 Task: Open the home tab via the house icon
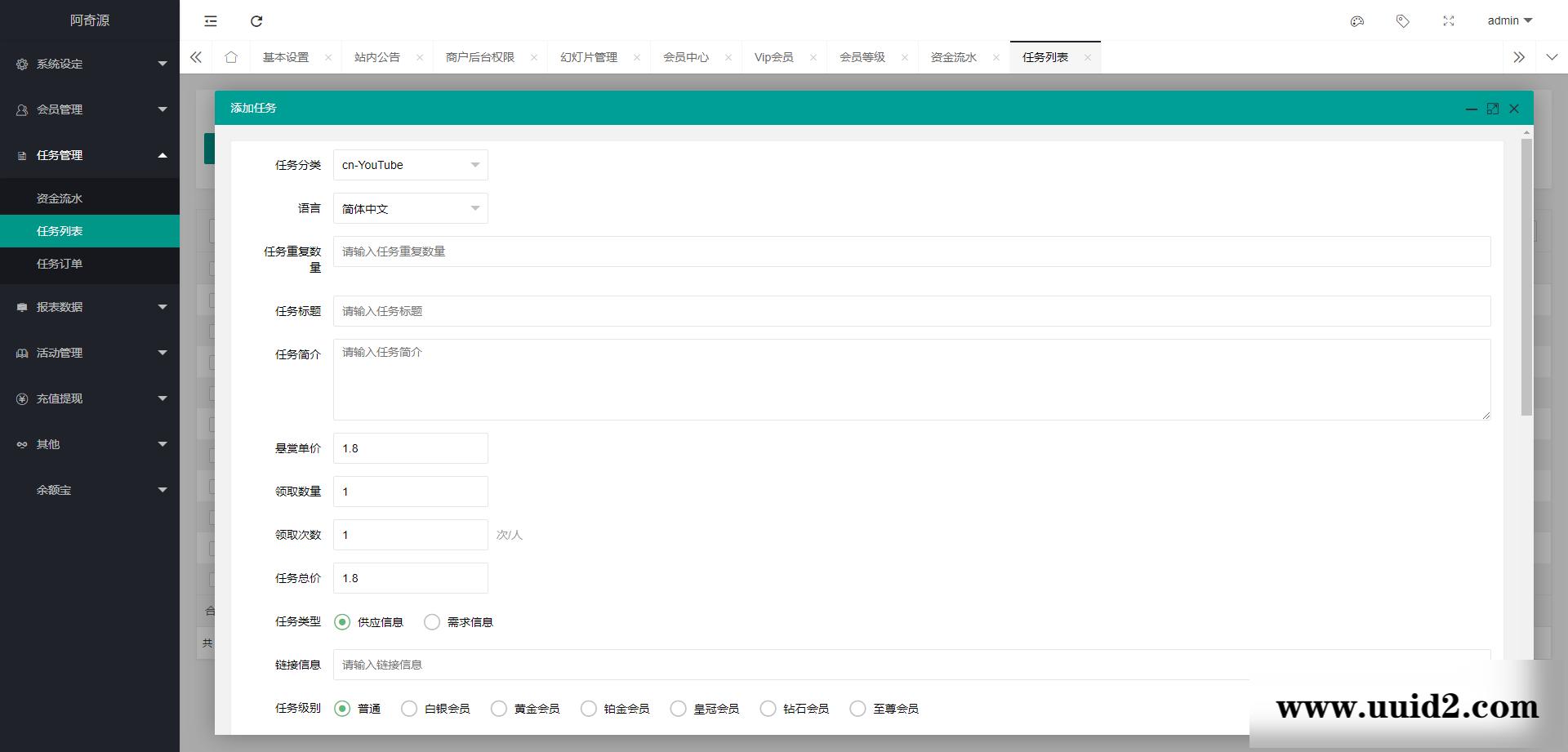[231, 56]
